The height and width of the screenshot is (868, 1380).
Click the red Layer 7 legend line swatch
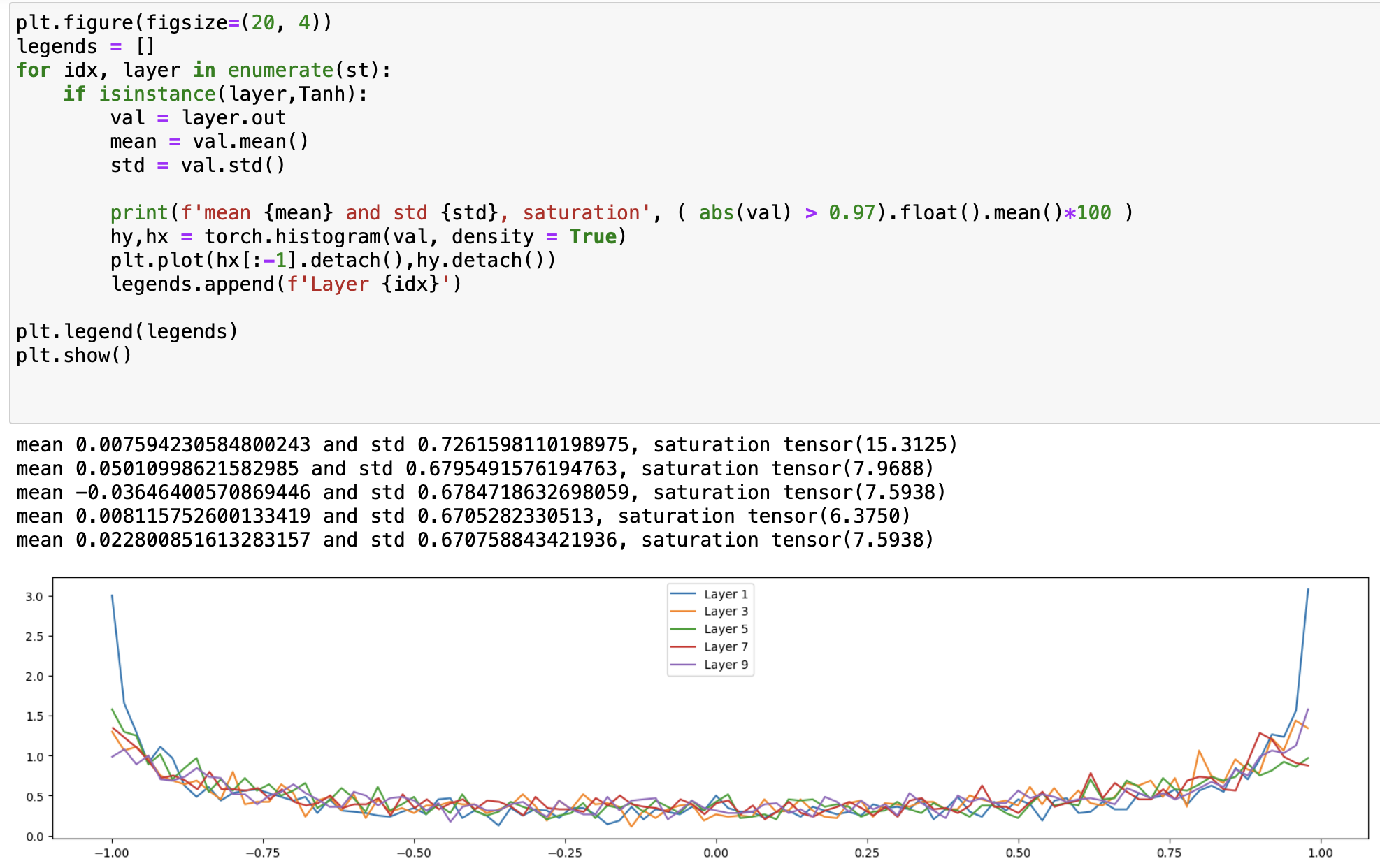click(x=683, y=647)
